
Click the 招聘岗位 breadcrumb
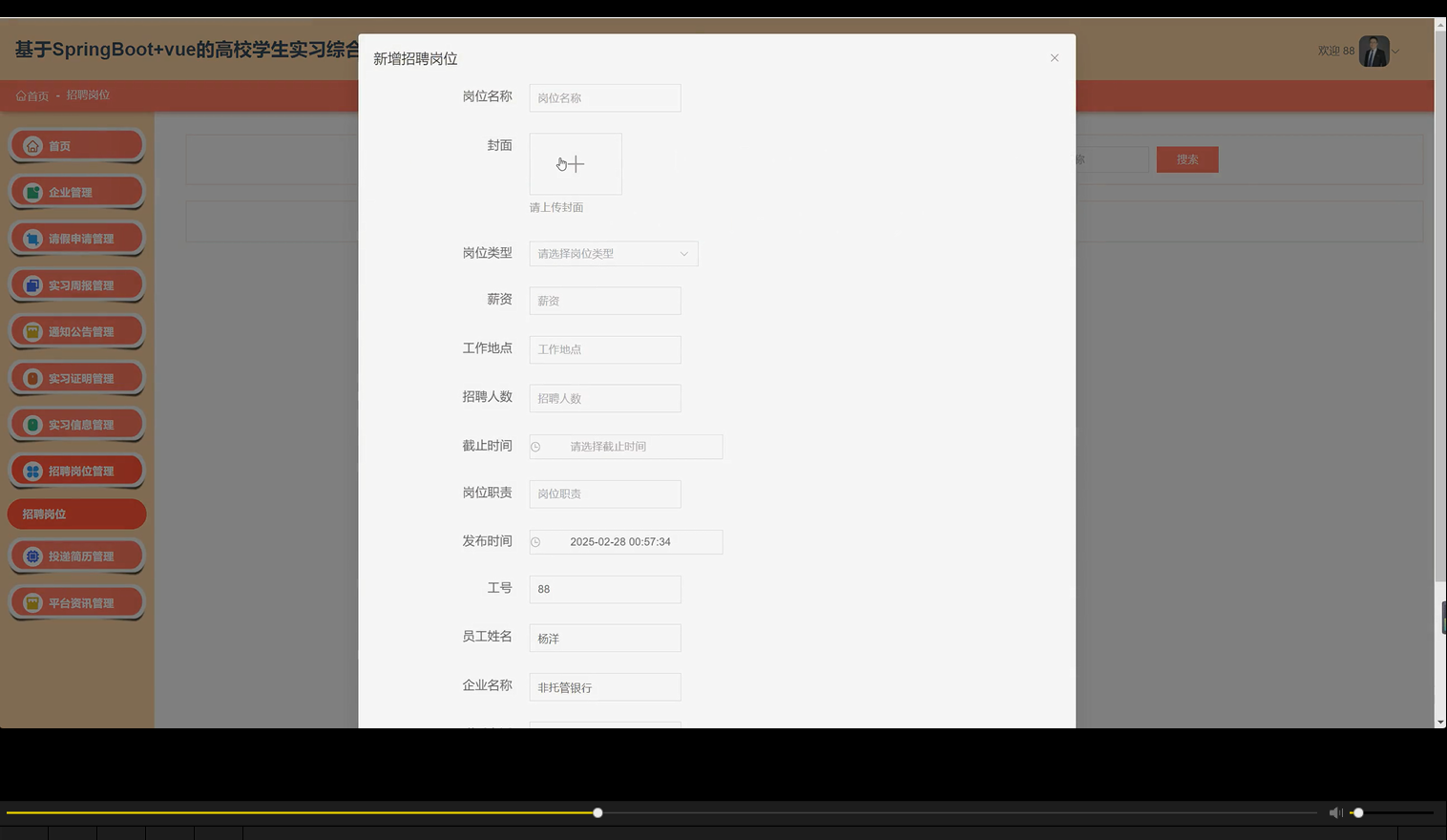(88, 95)
